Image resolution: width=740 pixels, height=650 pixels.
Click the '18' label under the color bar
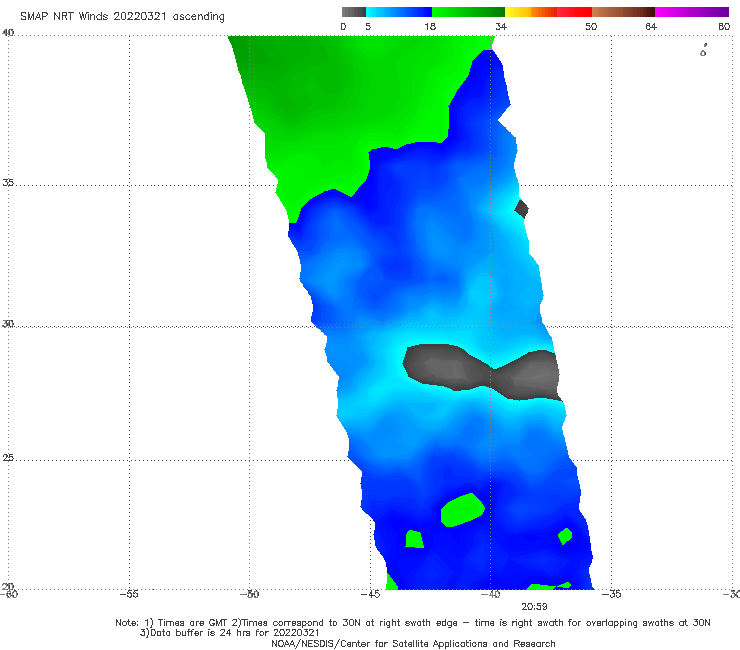click(430, 27)
